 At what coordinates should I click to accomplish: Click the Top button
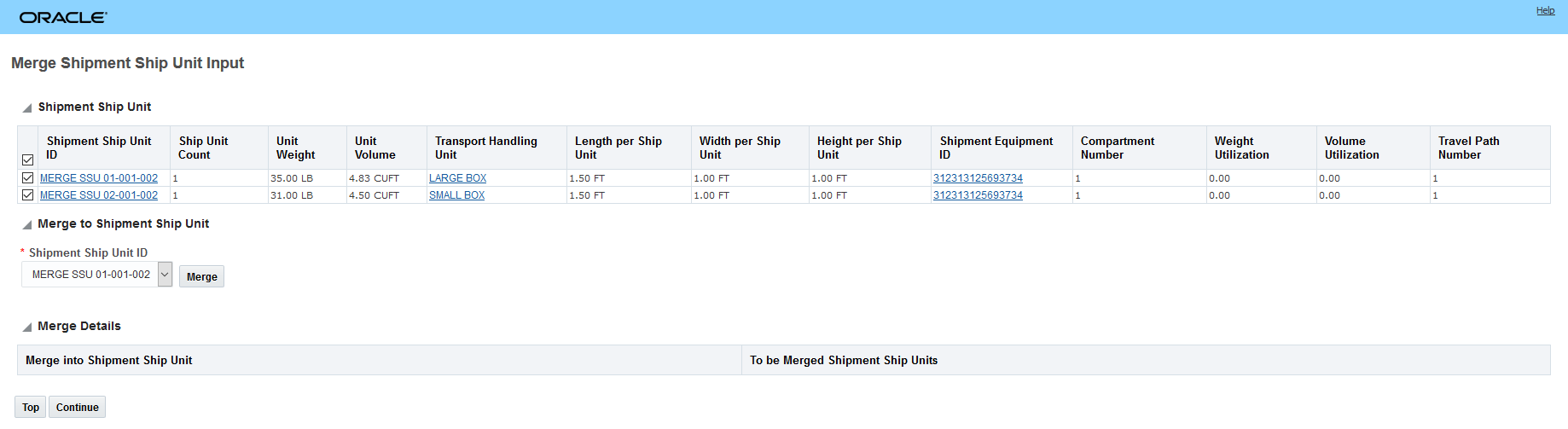tap(31, 407)
